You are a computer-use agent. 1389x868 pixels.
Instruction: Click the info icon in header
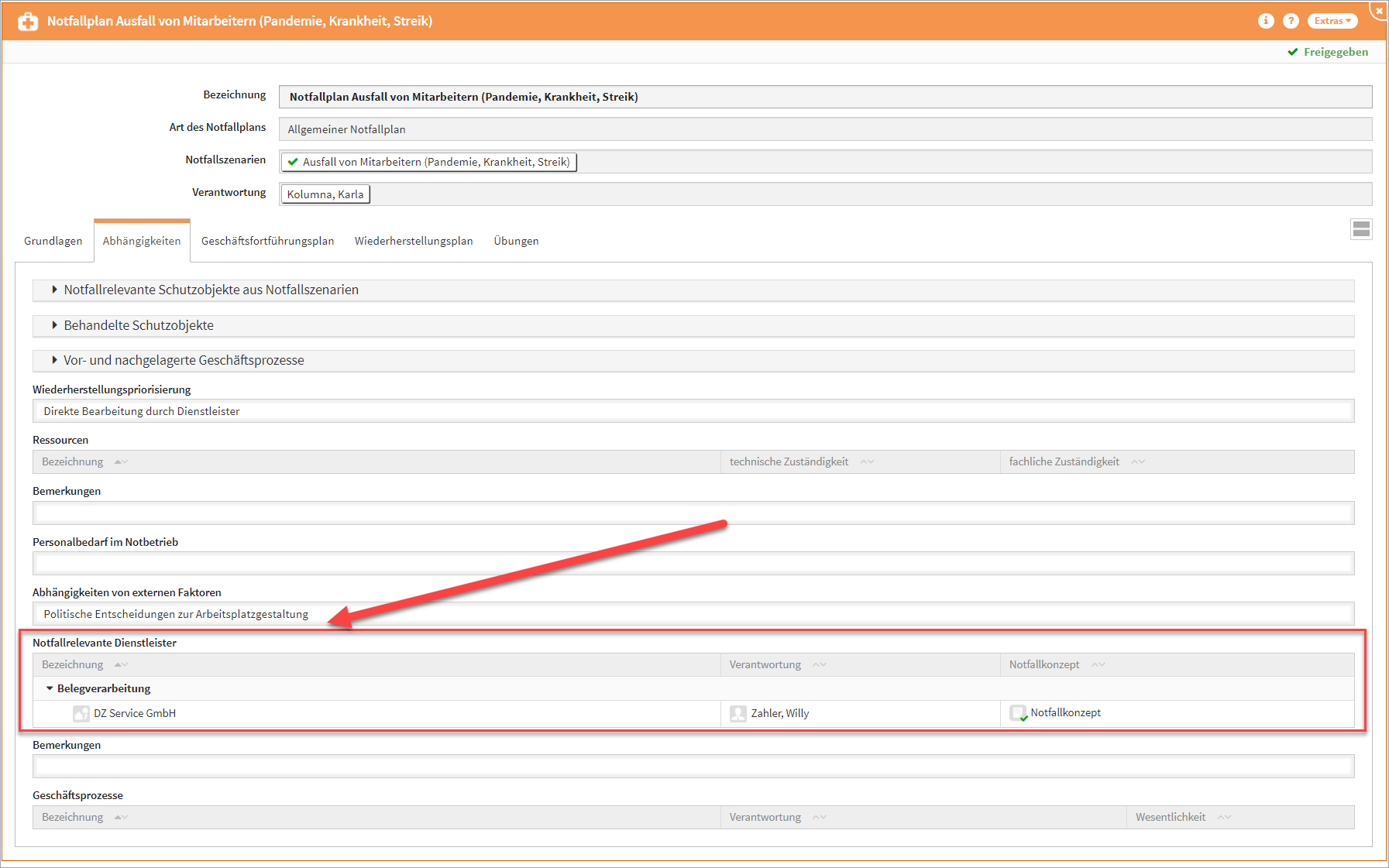(x=1266, y=21)
